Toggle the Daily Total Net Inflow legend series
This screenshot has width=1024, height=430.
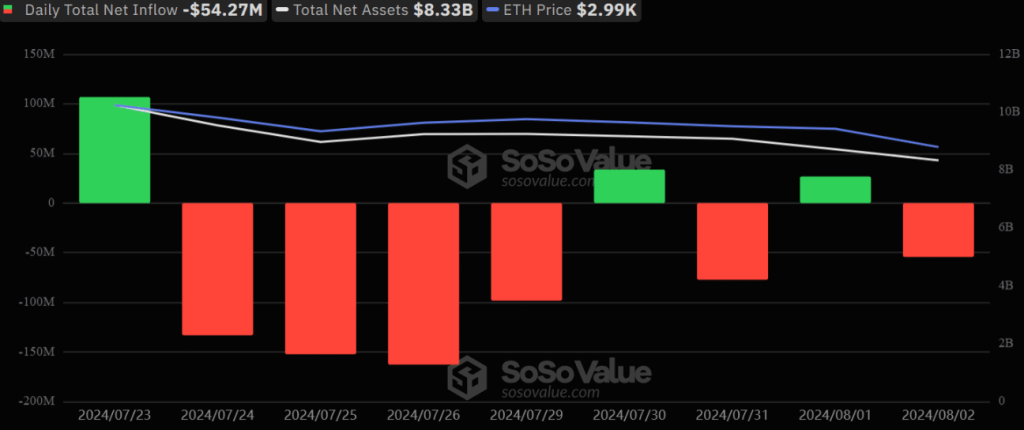[133, 10]
